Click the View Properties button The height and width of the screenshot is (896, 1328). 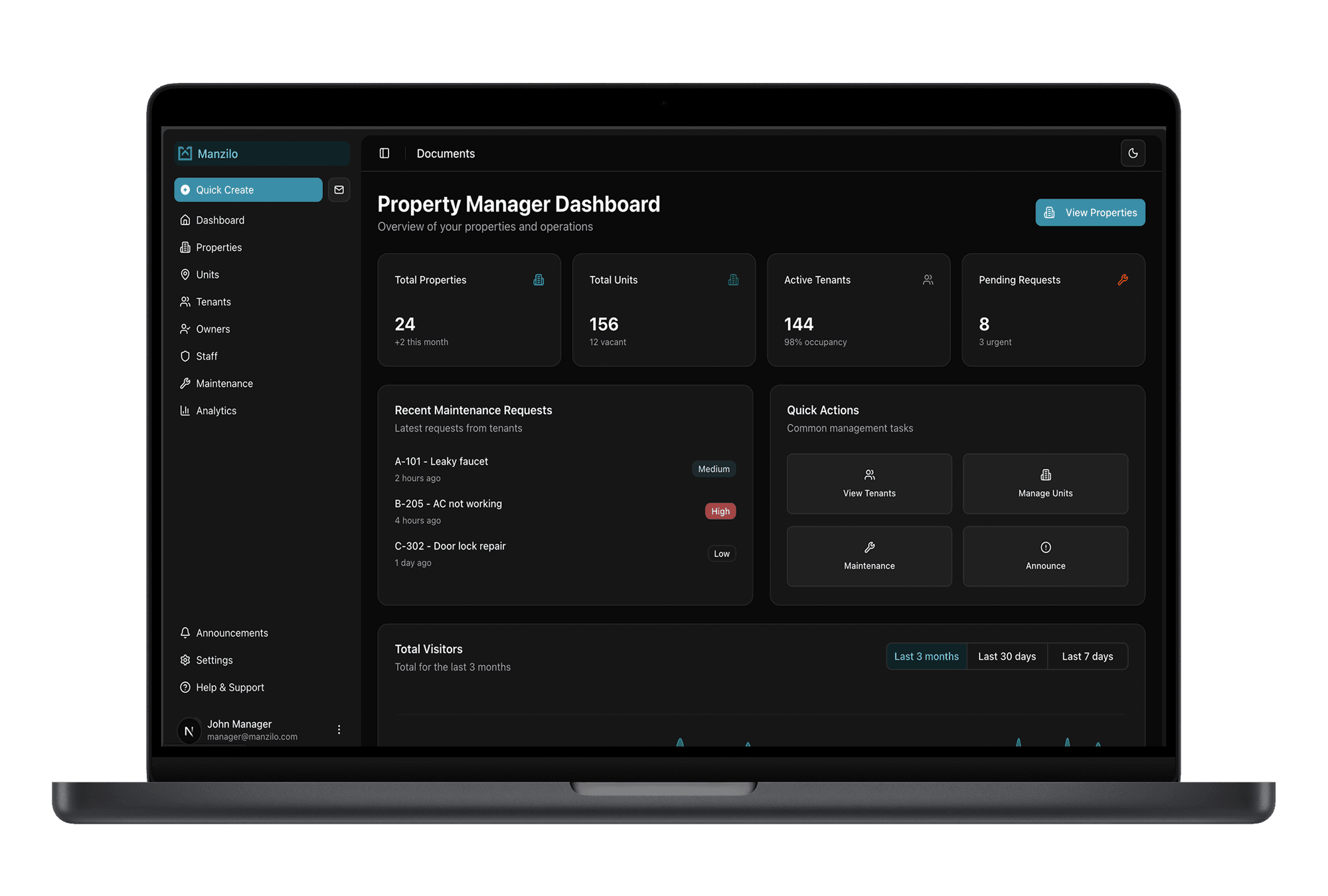(x=1090, y=212)
